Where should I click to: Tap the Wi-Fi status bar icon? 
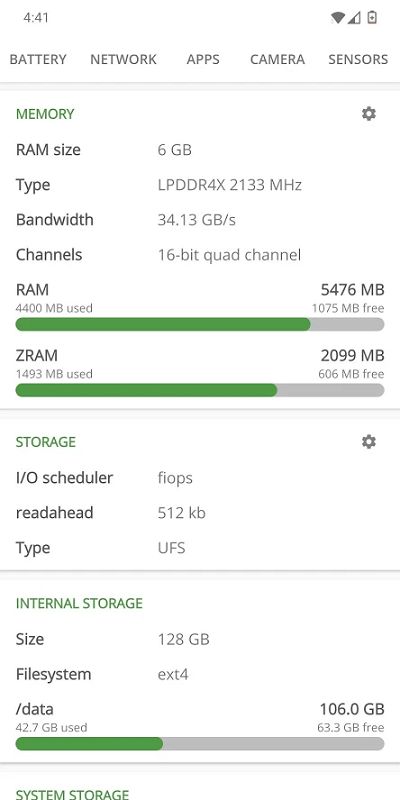click(338, 18)
